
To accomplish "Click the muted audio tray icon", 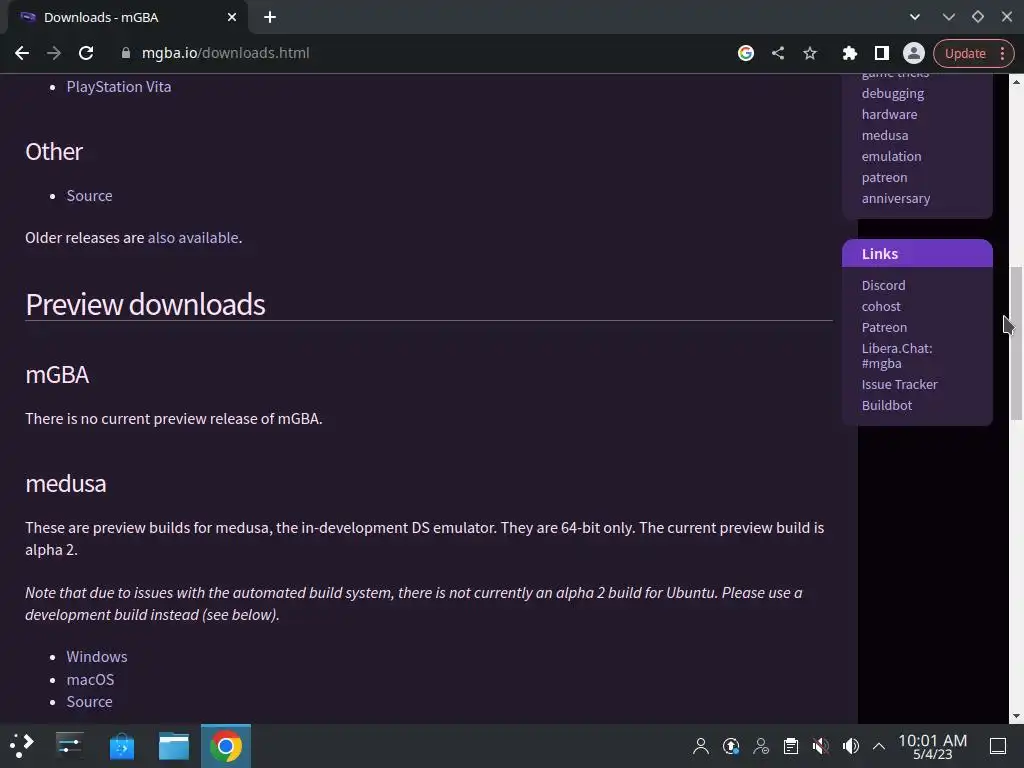I will pyautogui.click(x=821, y=746).
